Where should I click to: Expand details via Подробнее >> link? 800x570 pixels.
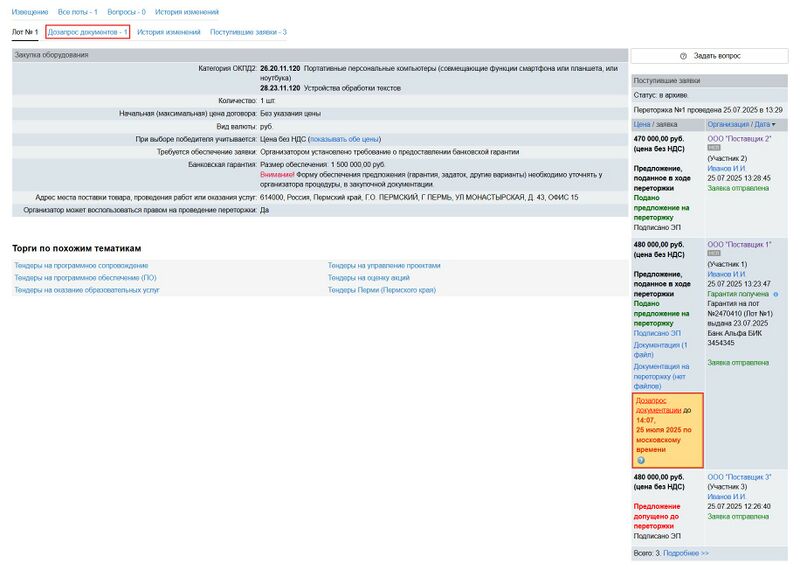point(686,553)
